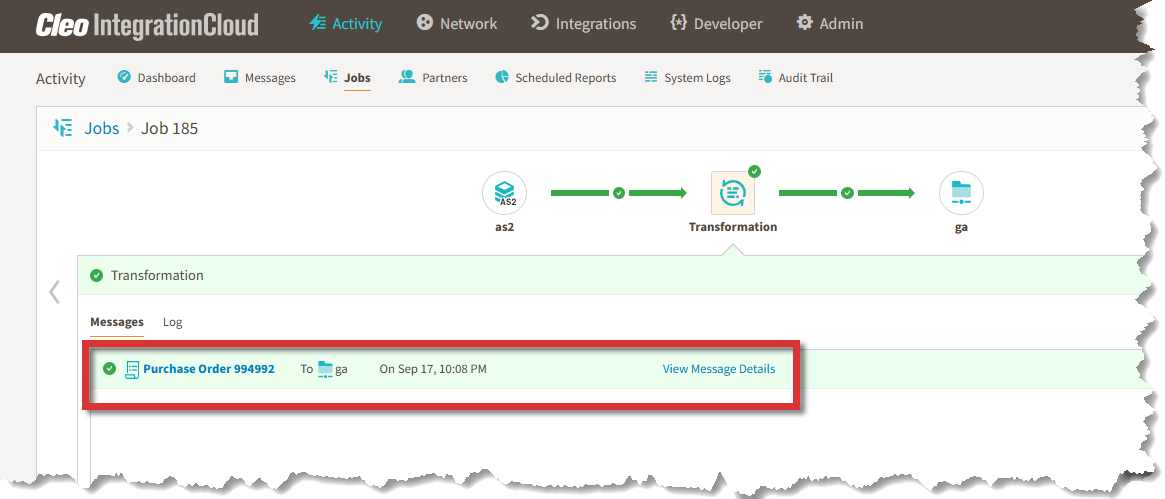This screenshot has width=1165, height=499.
Task: Click the Jobs tab icon
Action: coord(331,76)
